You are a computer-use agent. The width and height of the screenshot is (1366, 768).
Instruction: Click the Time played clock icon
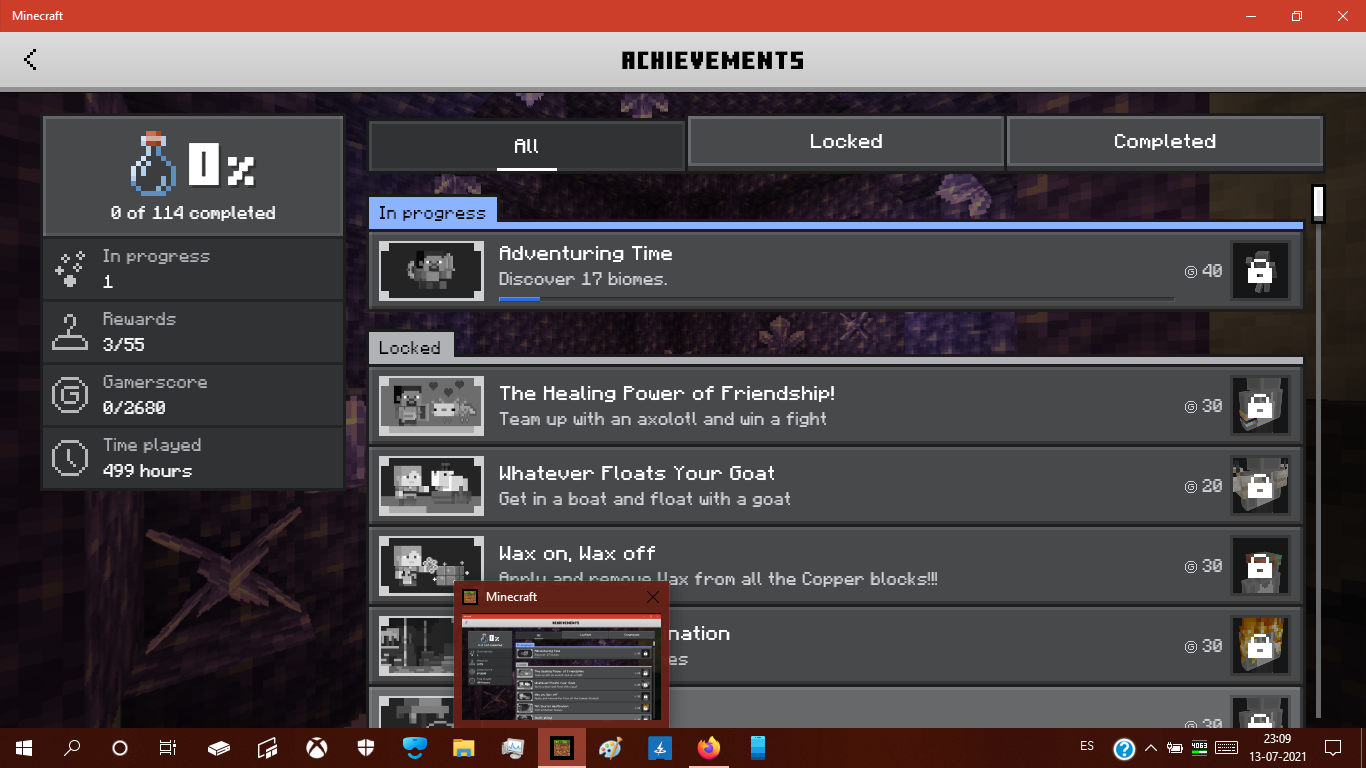(69, 458)
